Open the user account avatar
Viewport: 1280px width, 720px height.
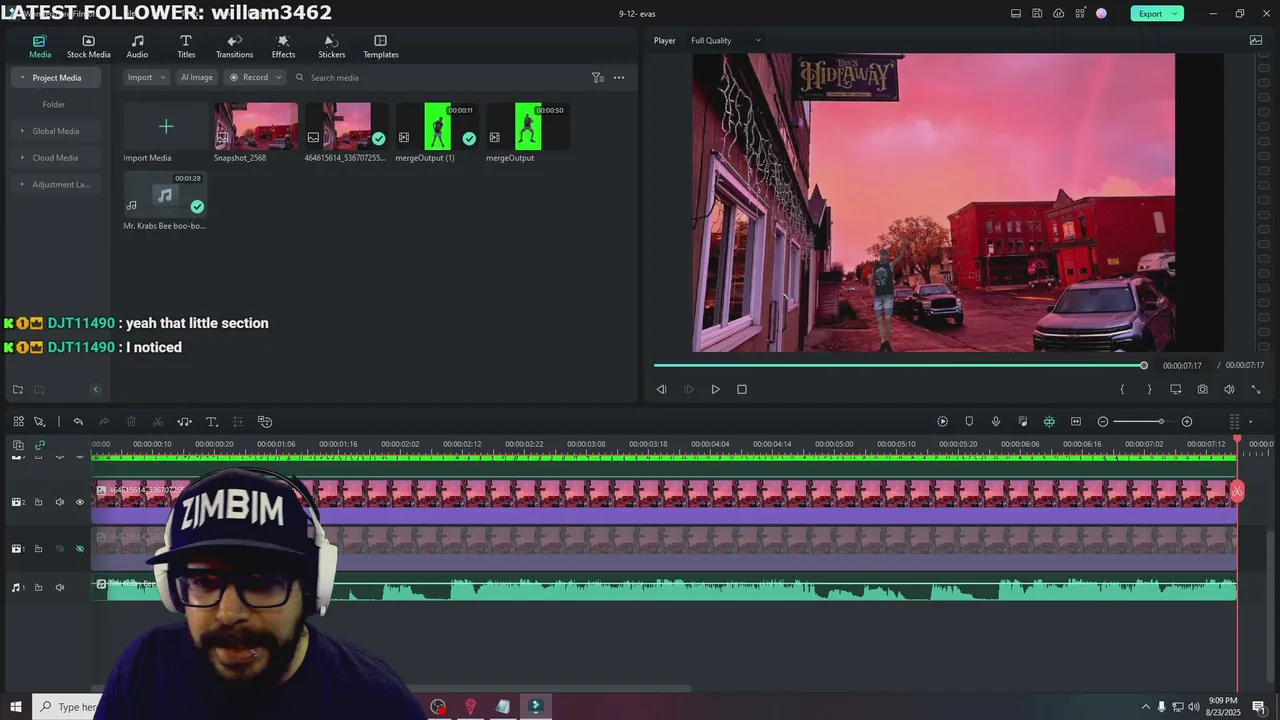(1102, 13)
